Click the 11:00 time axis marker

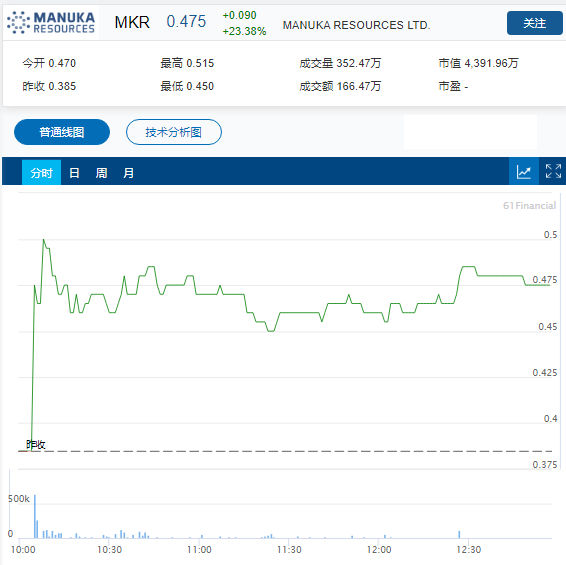[x=199, y=550]
